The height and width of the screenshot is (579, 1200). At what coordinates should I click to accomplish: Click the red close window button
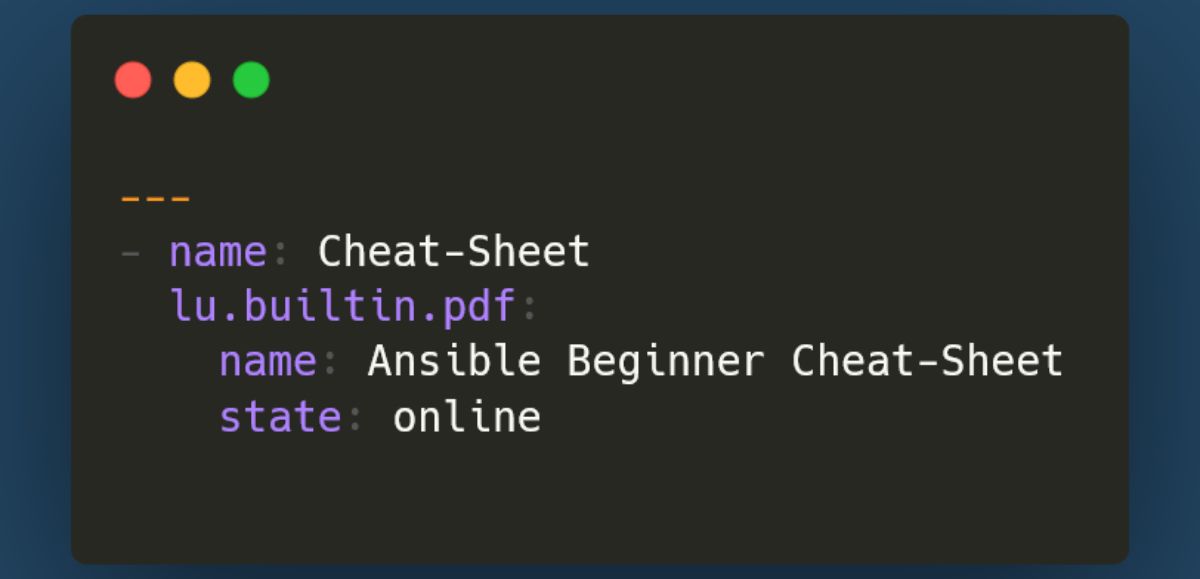tap(133, 80)
